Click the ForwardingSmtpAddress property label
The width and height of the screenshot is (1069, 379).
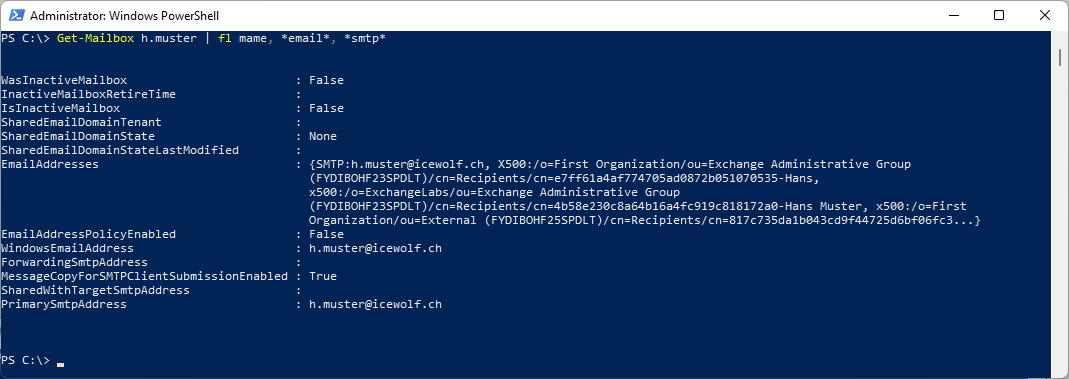coord(74,262)
